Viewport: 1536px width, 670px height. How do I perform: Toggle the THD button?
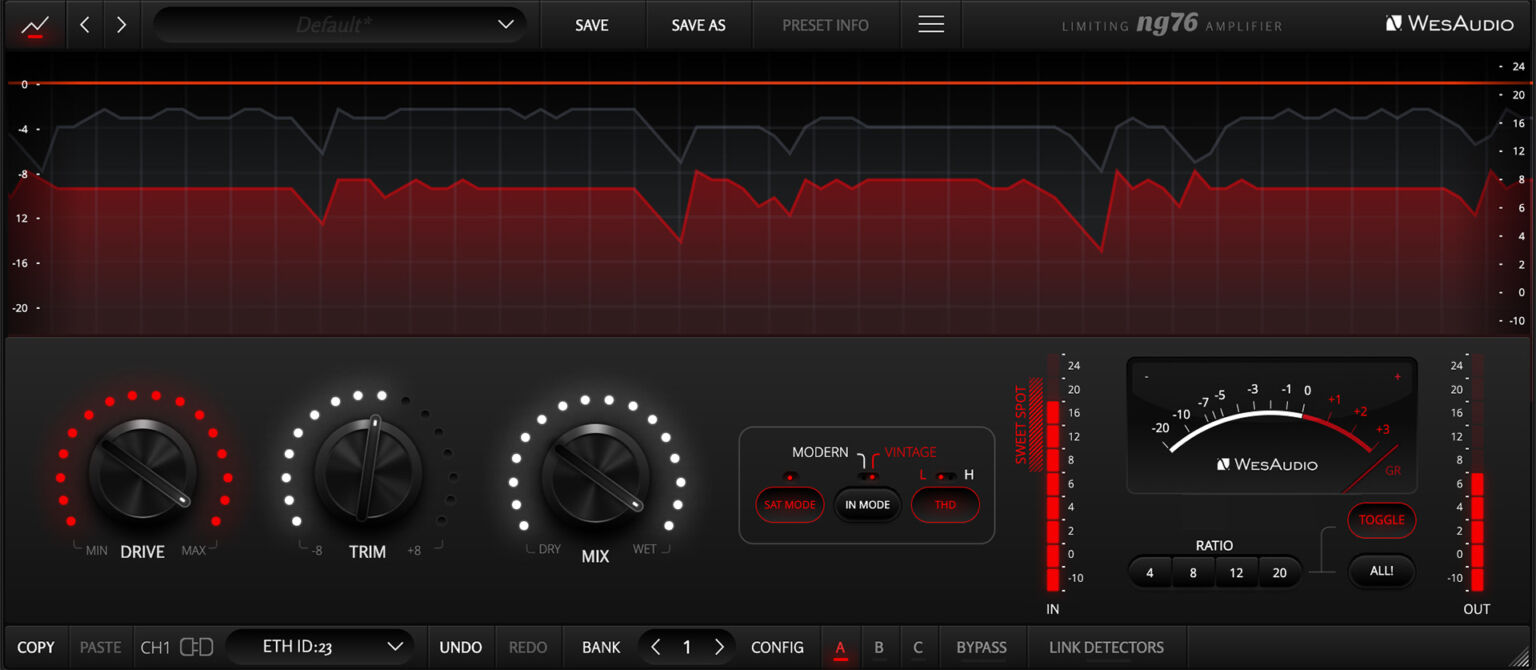coord(945,505)
